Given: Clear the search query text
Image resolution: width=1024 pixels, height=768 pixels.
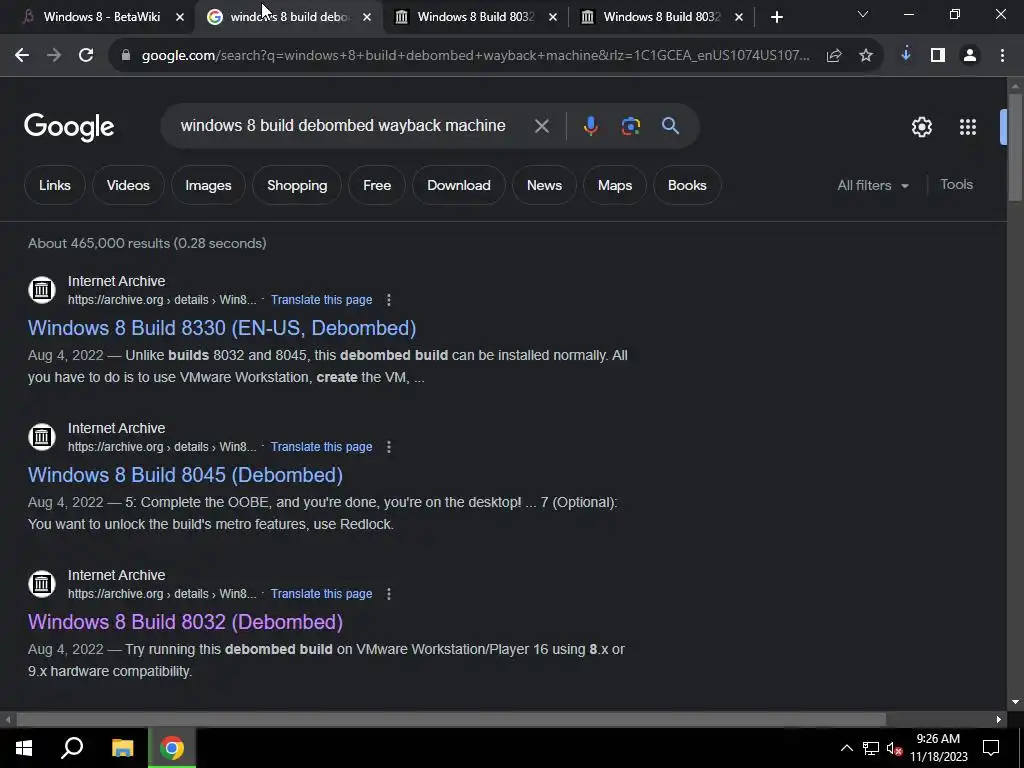Looking at the screenshot, I should [x=541, y=126].
